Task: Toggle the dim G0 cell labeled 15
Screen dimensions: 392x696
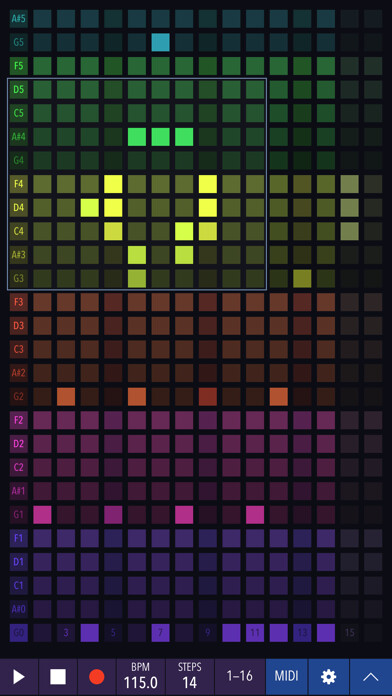Action: pyautogui.click(x=349, y=633)
